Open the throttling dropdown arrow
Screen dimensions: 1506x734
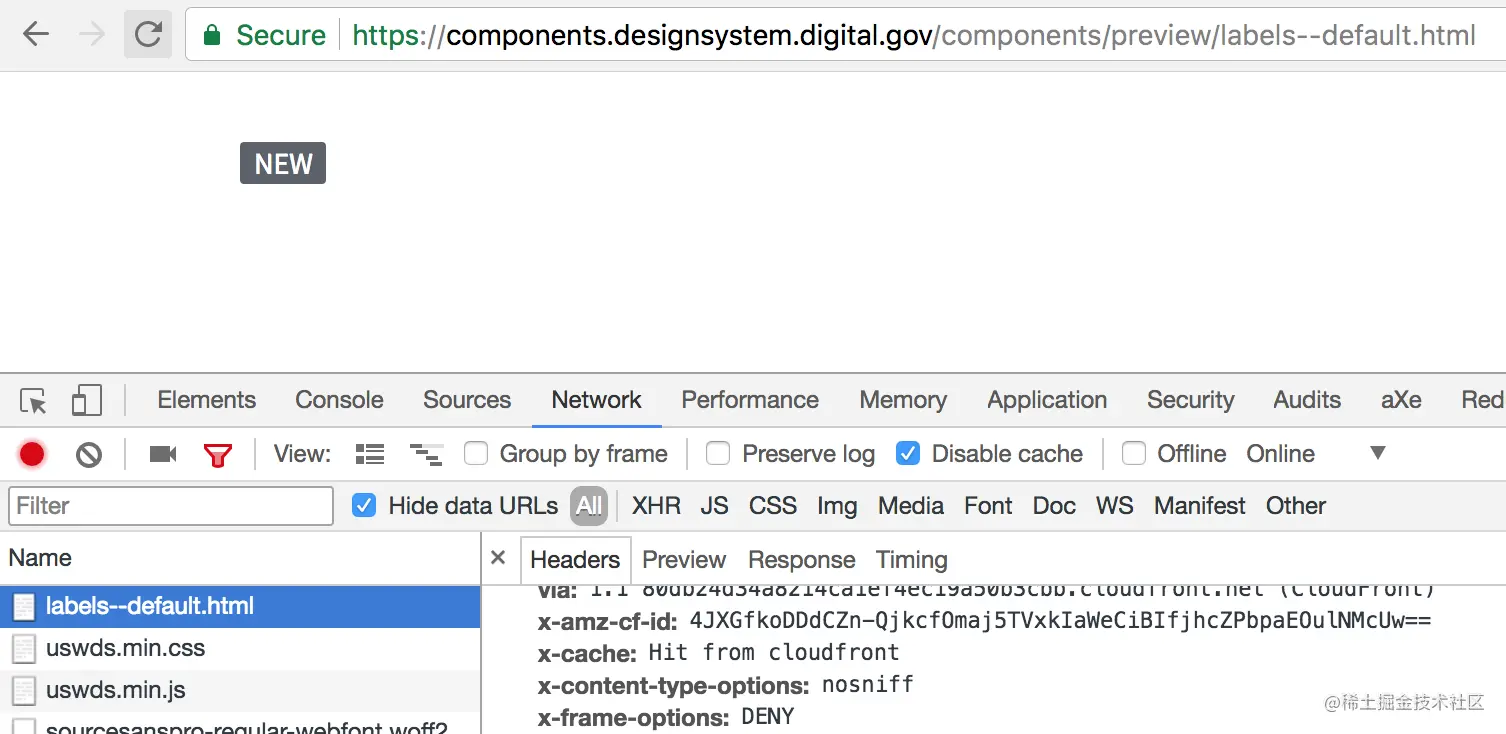click(x=1378, y=453)
